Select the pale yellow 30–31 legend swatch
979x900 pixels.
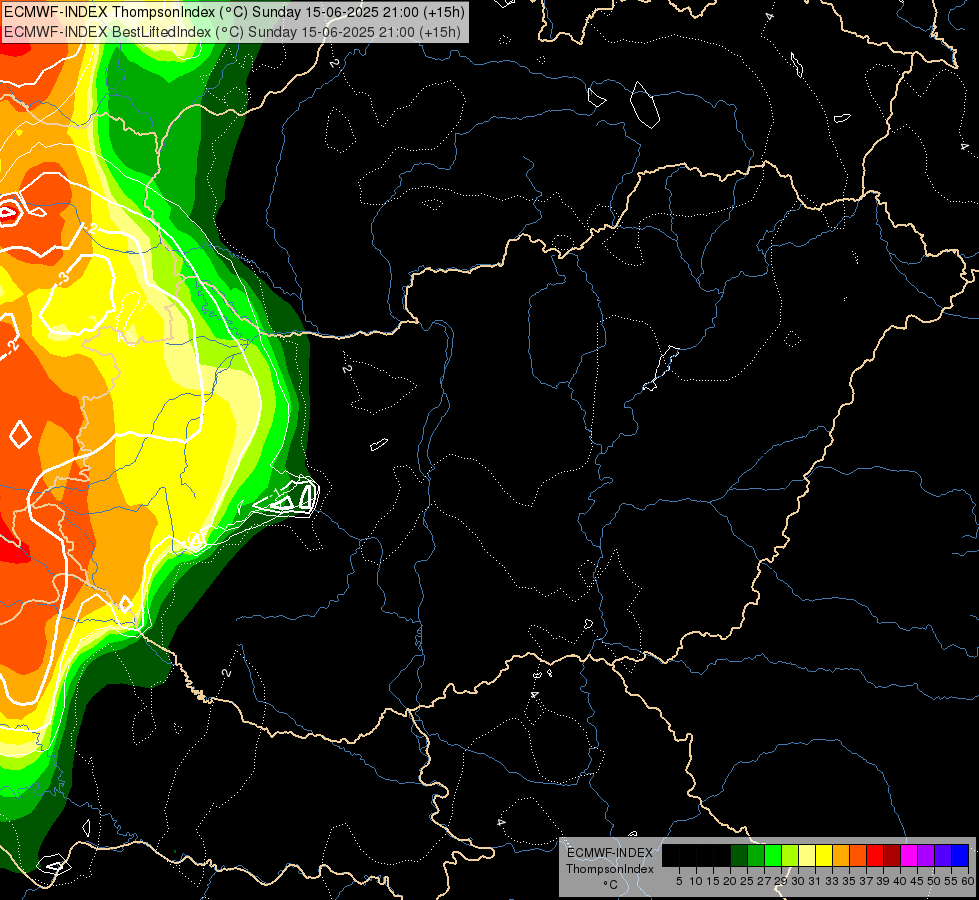tap(807, 856)
